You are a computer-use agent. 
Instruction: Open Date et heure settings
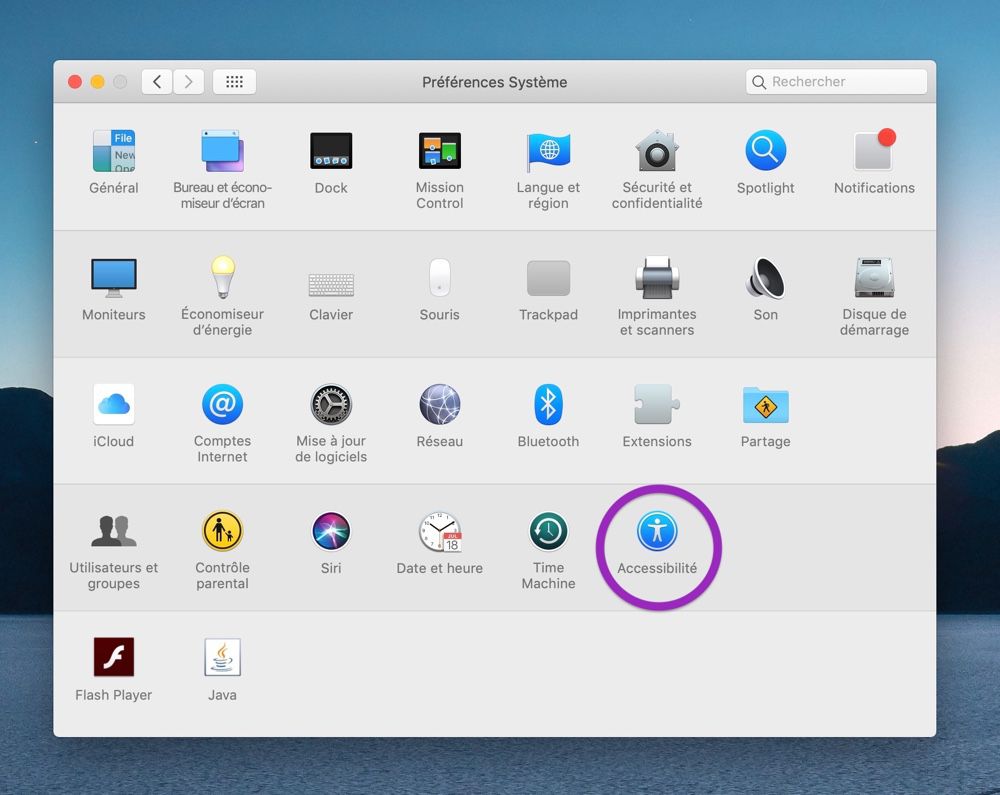pos(439,531)
